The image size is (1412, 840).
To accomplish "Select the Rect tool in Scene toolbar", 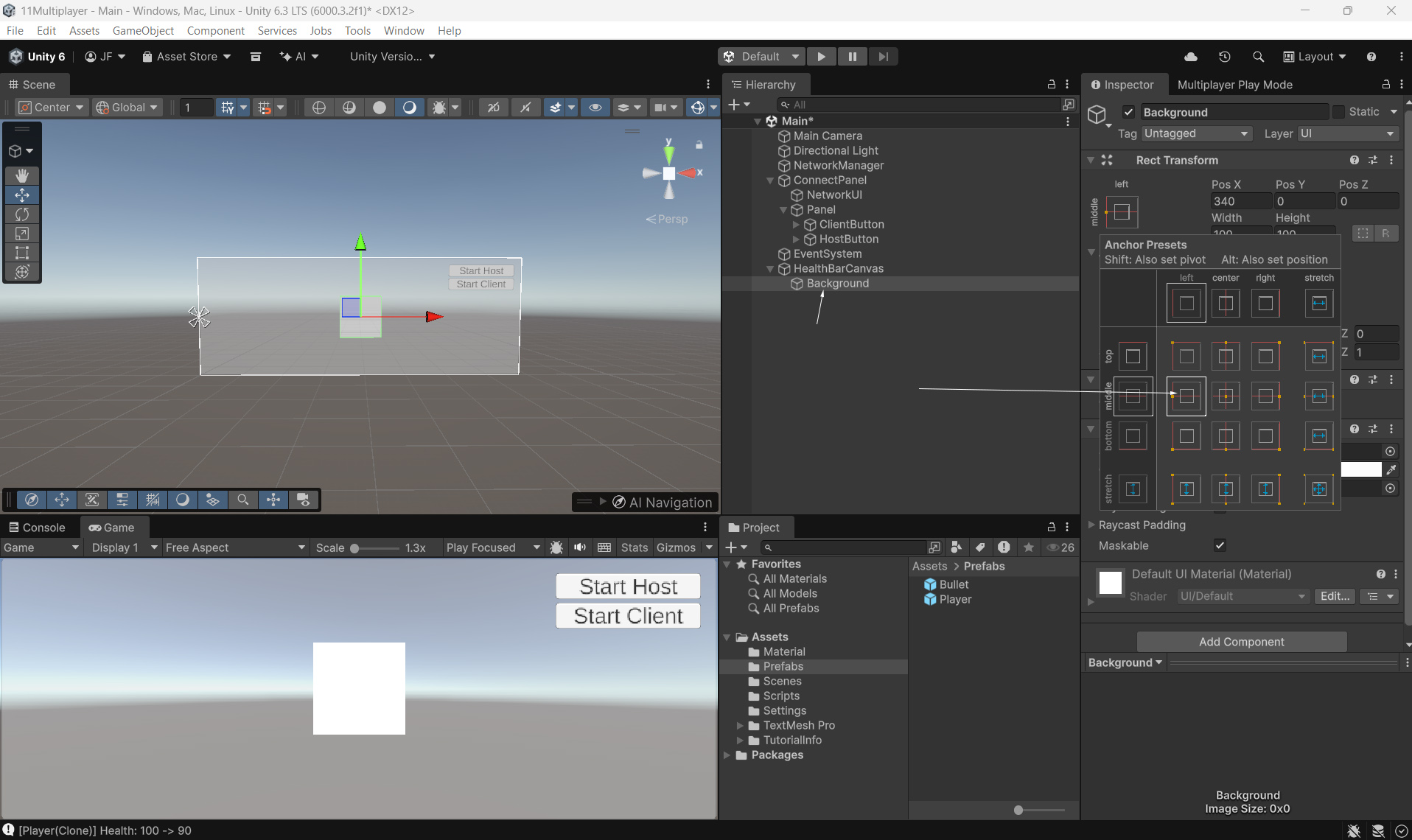I will click(22, 253).
